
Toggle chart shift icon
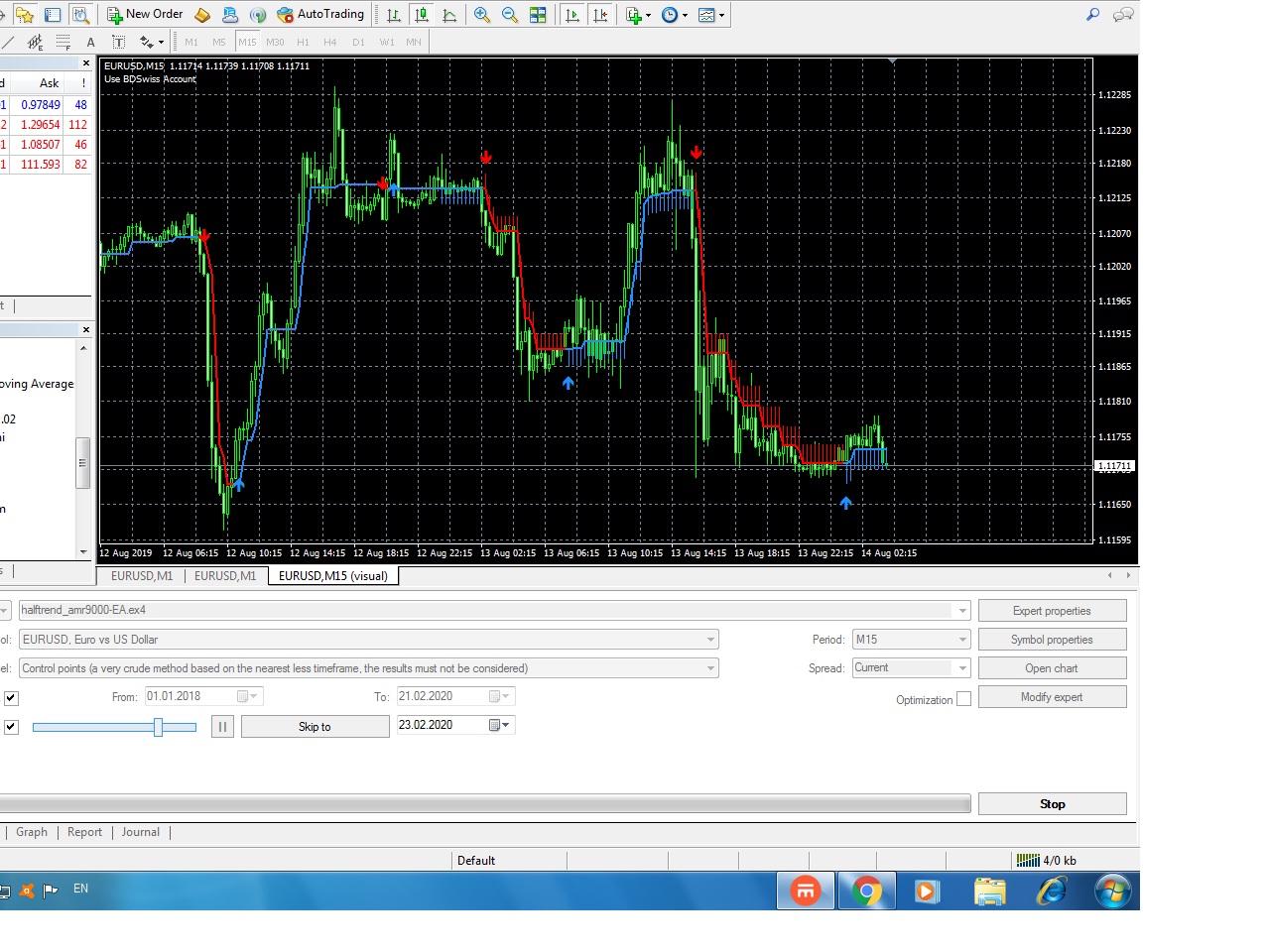click(600, 15)
